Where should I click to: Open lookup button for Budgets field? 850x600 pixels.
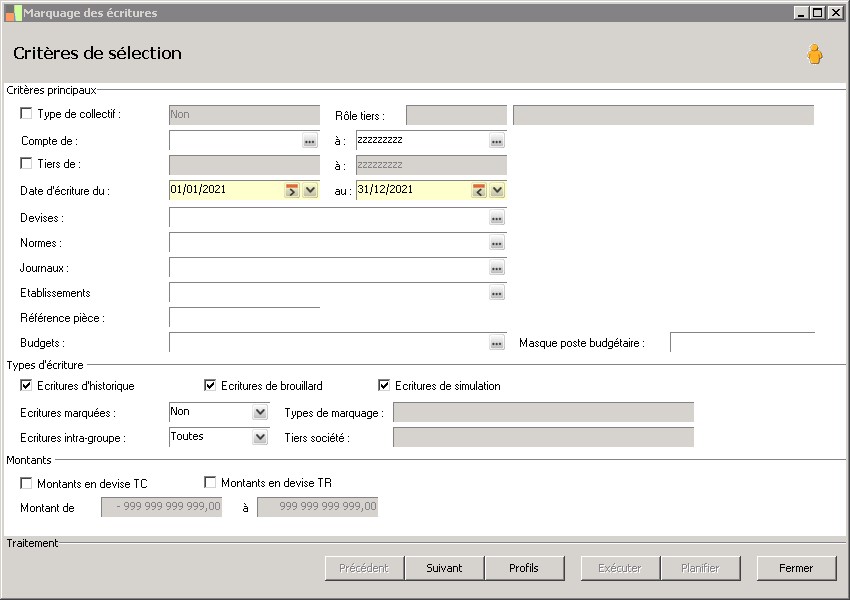[x=497, y=343]
